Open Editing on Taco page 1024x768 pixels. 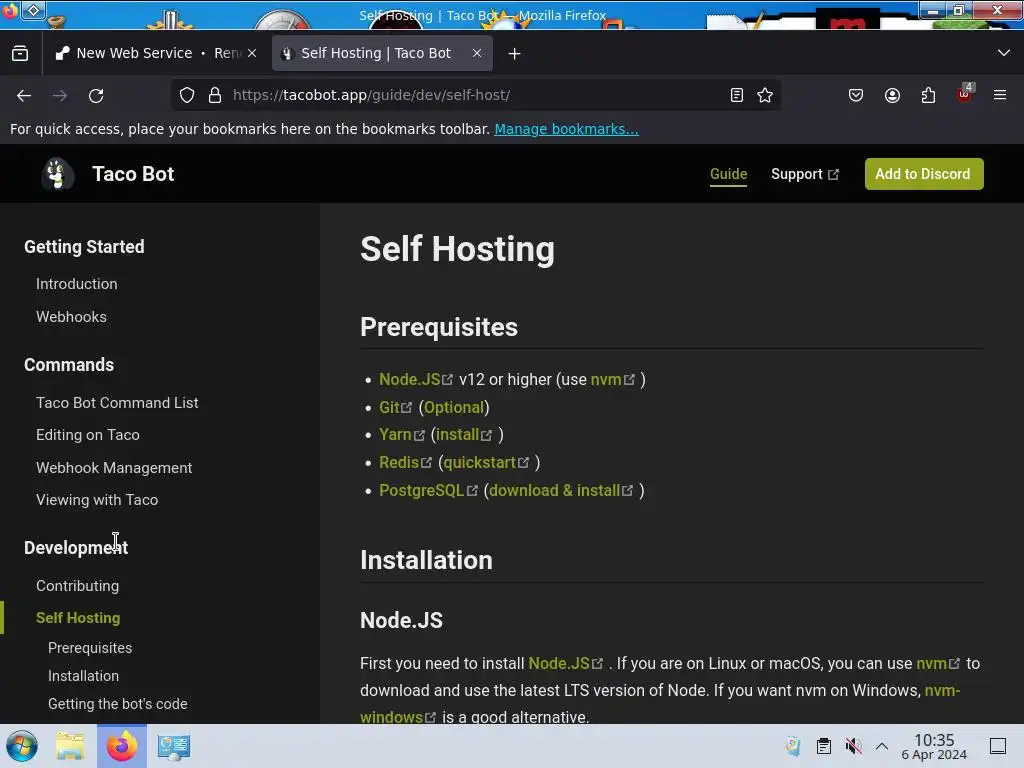click(88, 435)
